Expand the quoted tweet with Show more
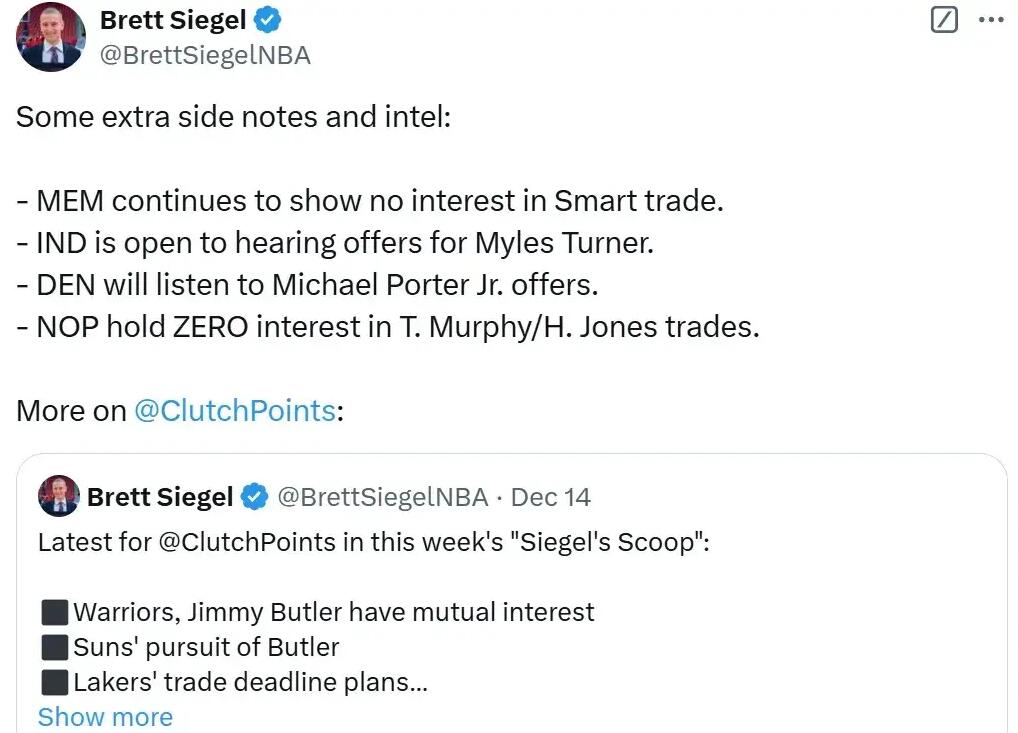 pos(105,717)
